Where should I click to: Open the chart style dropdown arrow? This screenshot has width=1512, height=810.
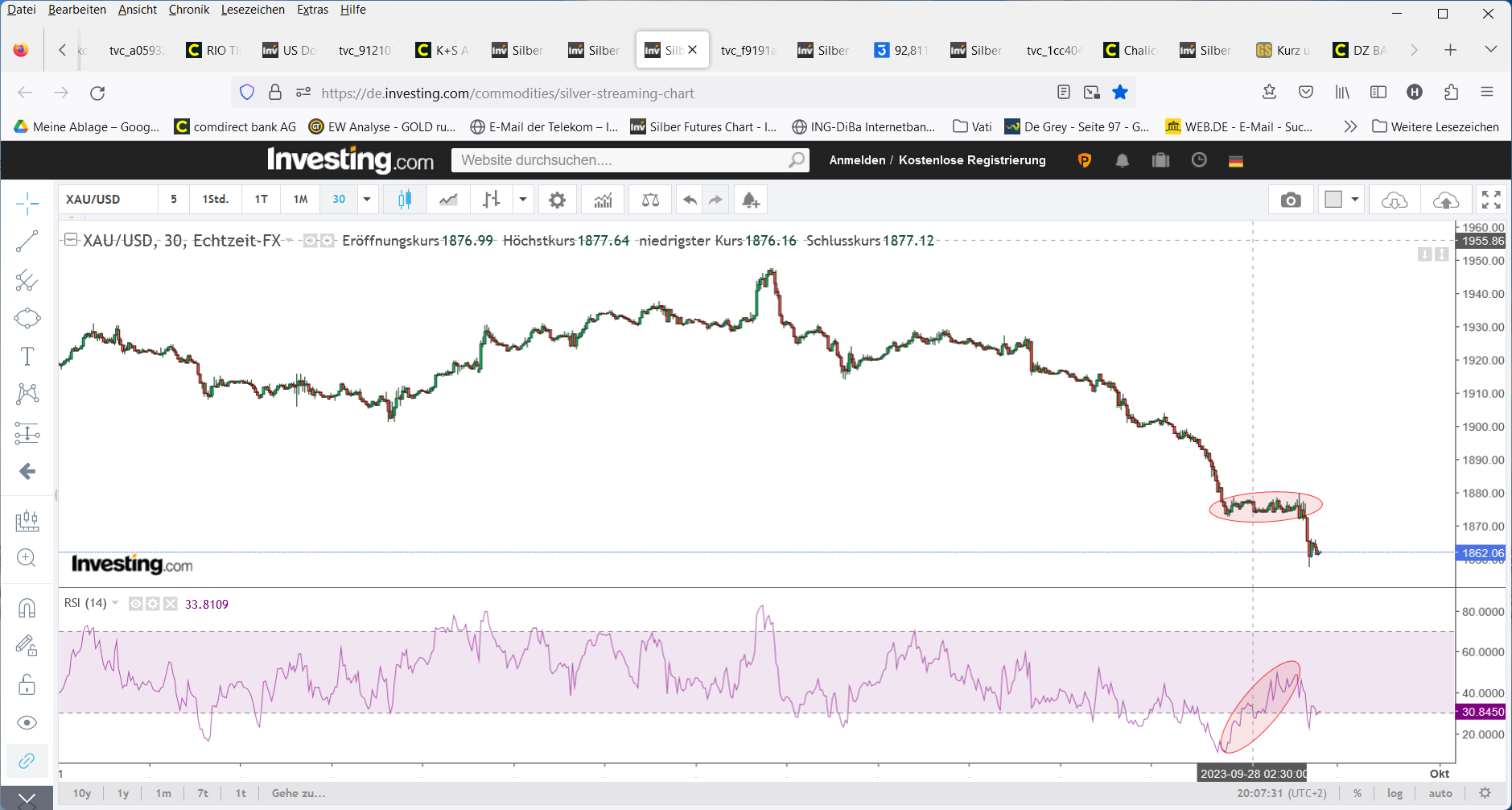(523, 200)
